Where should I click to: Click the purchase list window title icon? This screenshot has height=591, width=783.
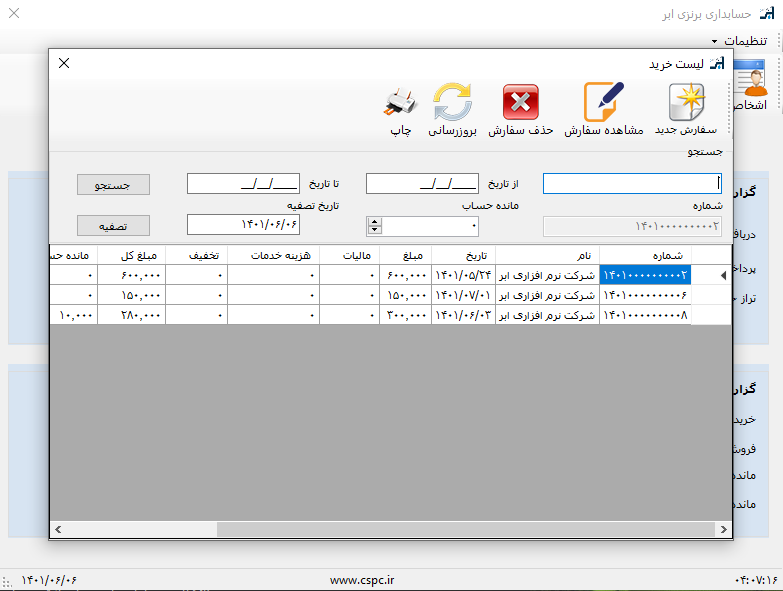pos(717,63)
